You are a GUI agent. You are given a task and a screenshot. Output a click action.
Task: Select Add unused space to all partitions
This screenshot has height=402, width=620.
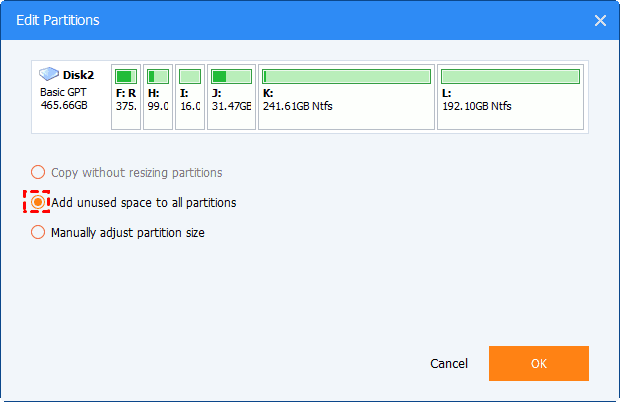point(39,202)
